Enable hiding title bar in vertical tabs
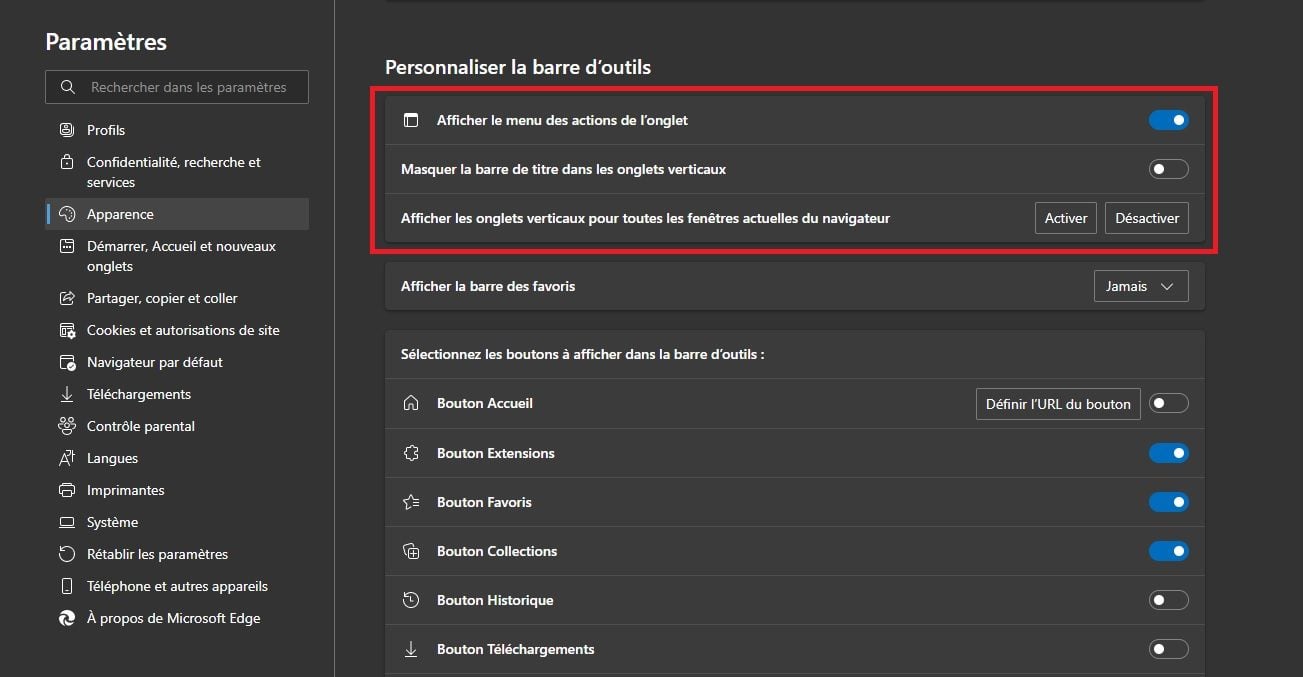Viewport: 1303px width, 677px height. pos(1168,169)
